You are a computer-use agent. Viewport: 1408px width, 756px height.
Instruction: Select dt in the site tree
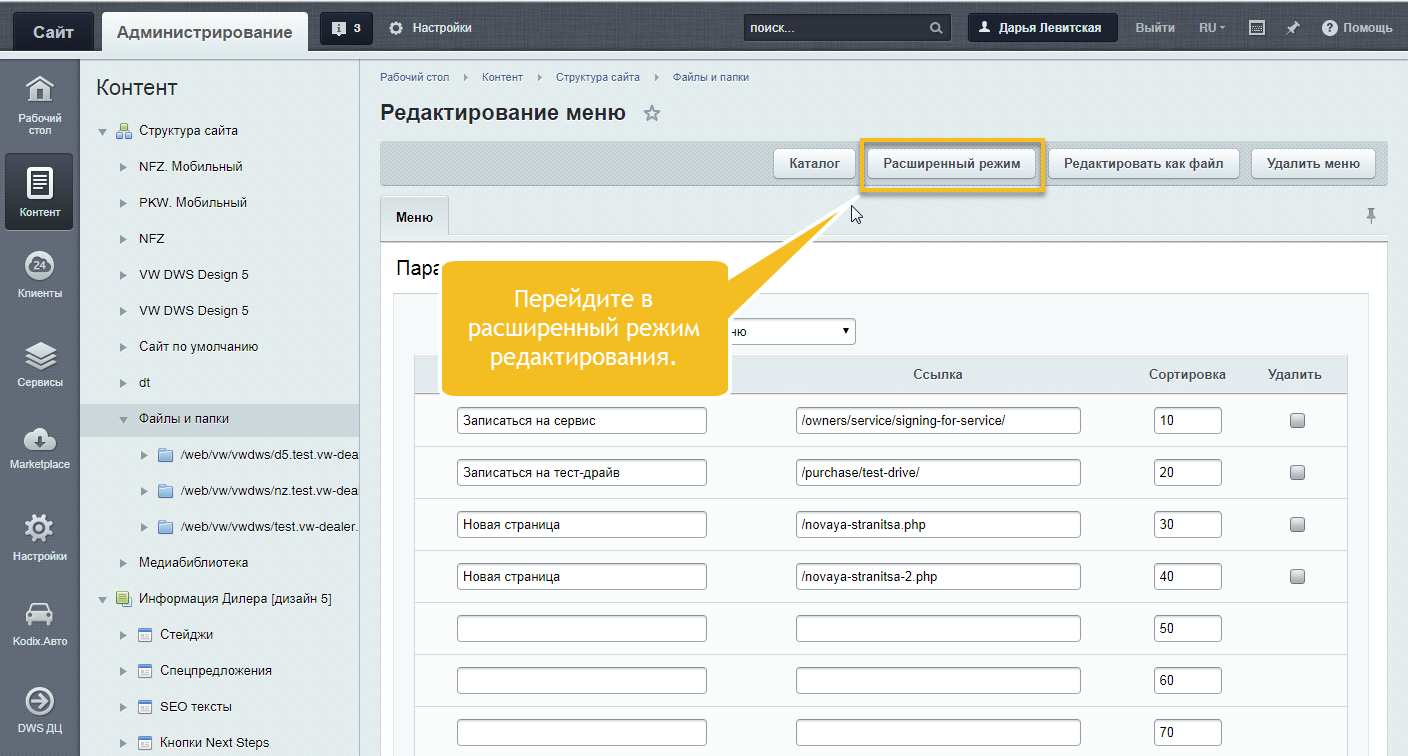click(145, 383)
